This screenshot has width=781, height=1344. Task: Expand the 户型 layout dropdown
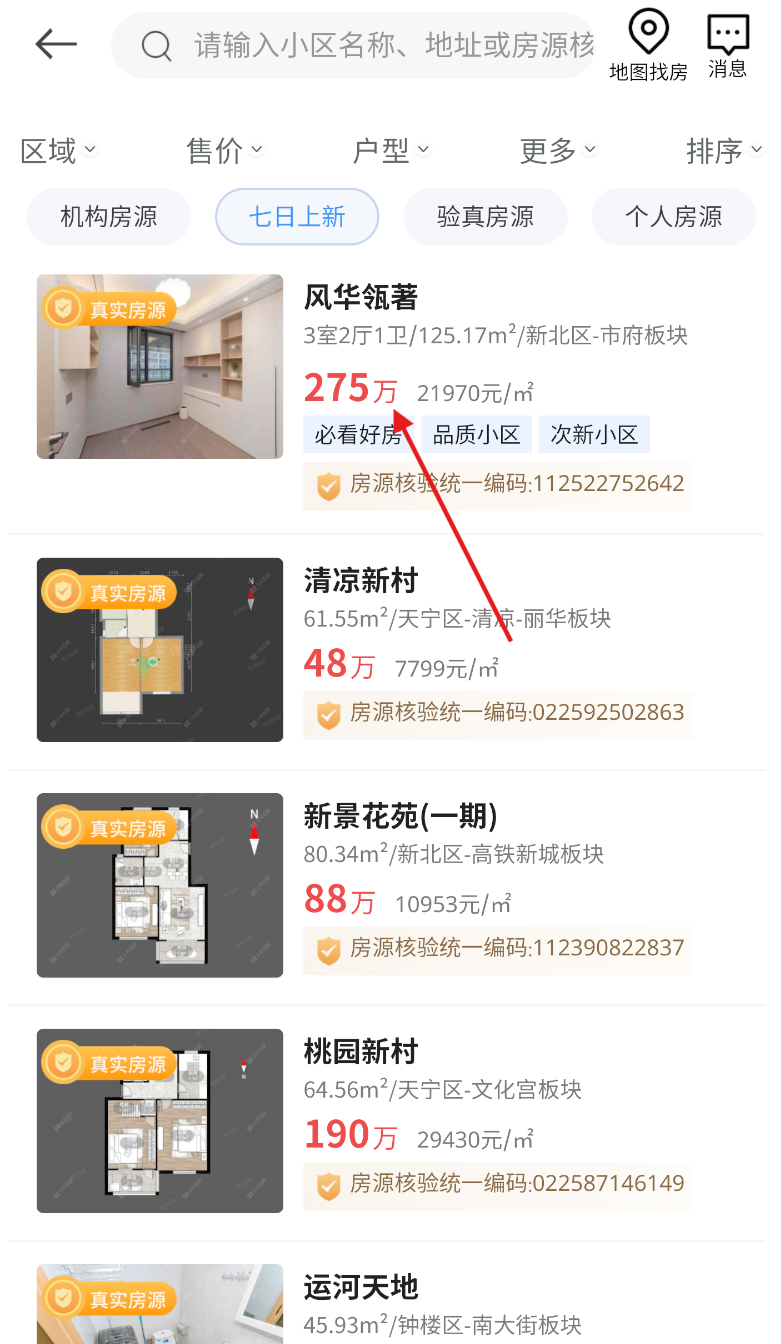[x=391, y=151]
